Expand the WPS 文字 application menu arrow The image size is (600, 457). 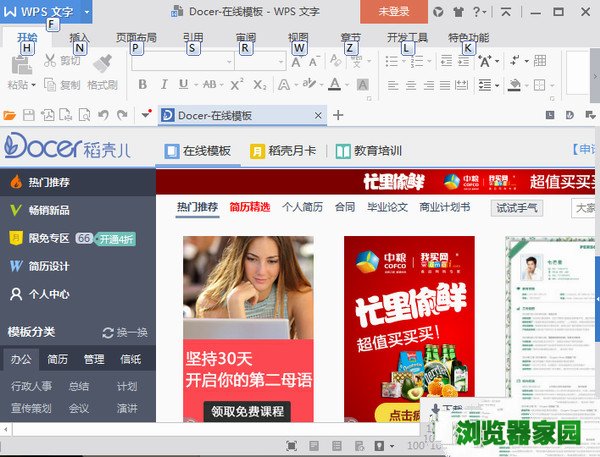point(87,11)
